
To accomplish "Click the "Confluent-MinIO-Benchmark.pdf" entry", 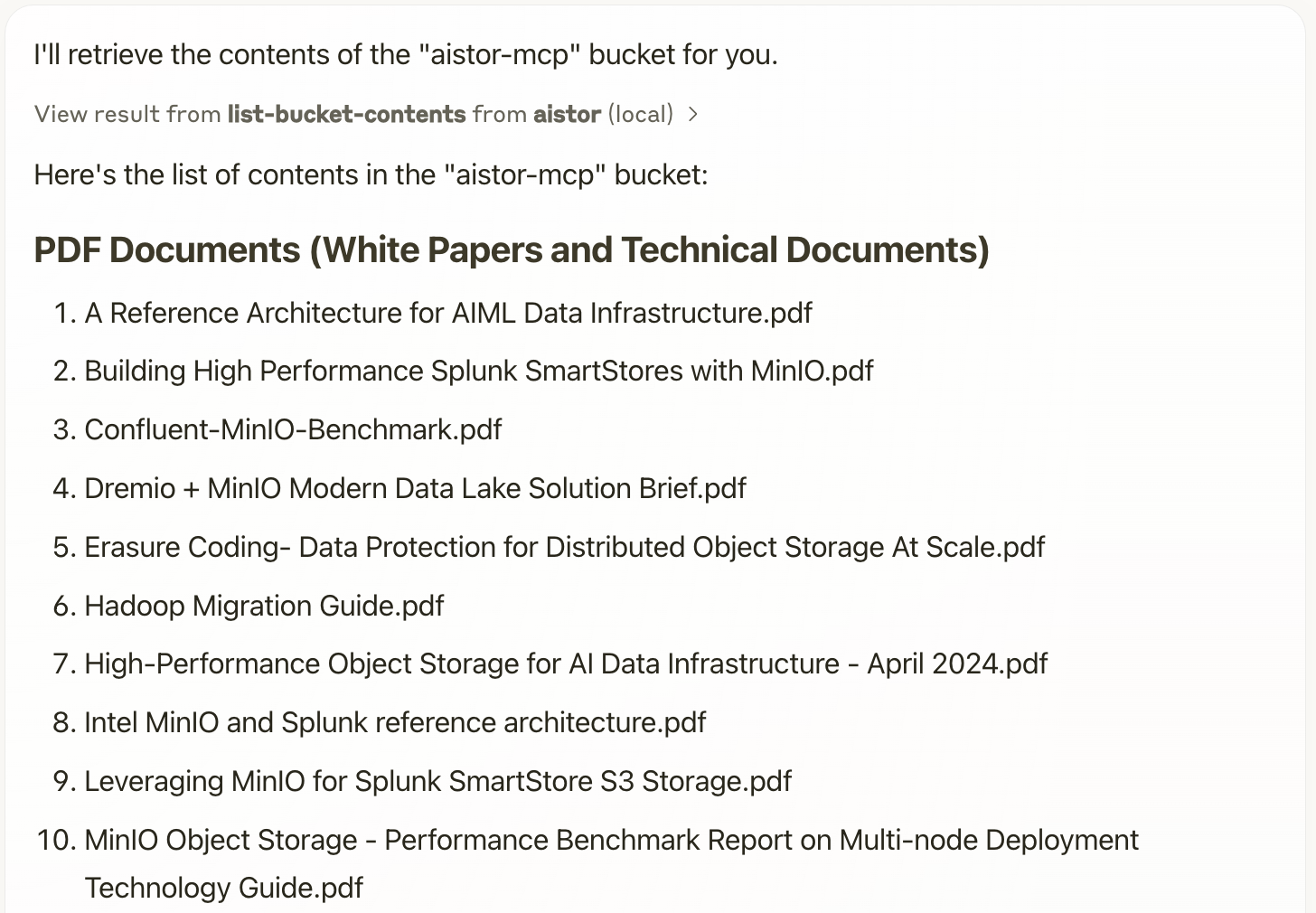I will [x=293, y=429].
